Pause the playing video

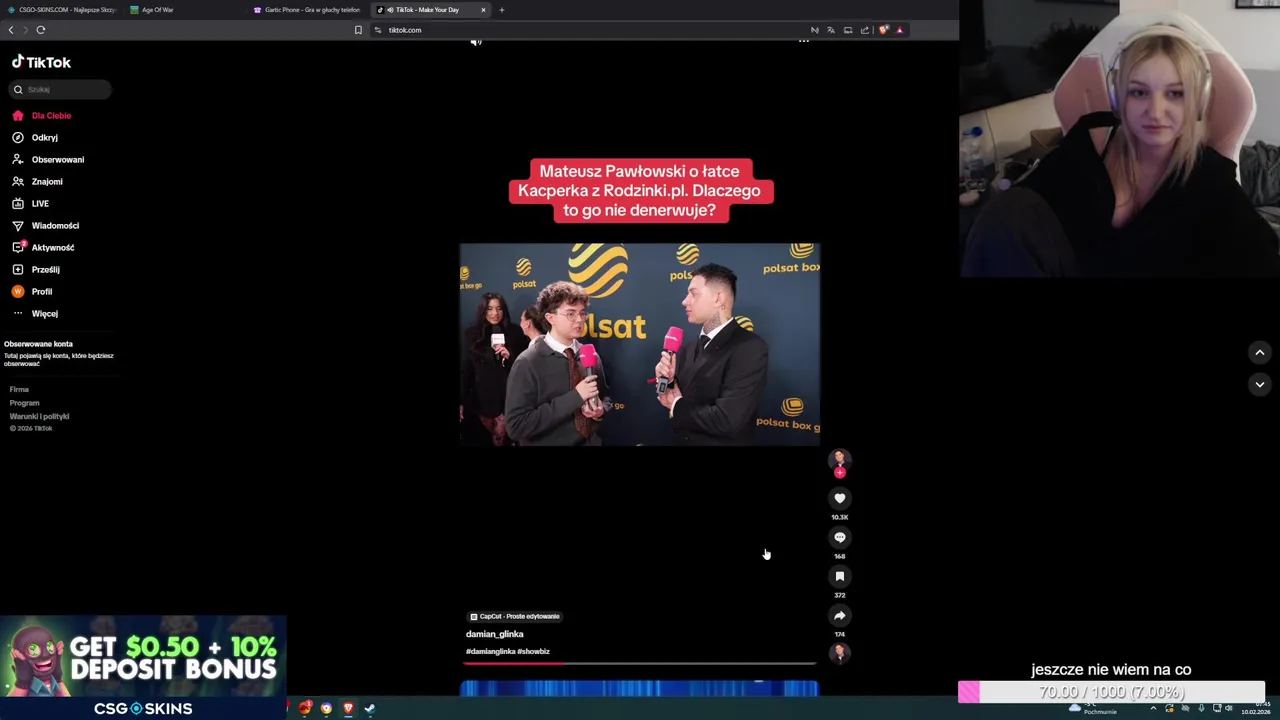(640, 345)
